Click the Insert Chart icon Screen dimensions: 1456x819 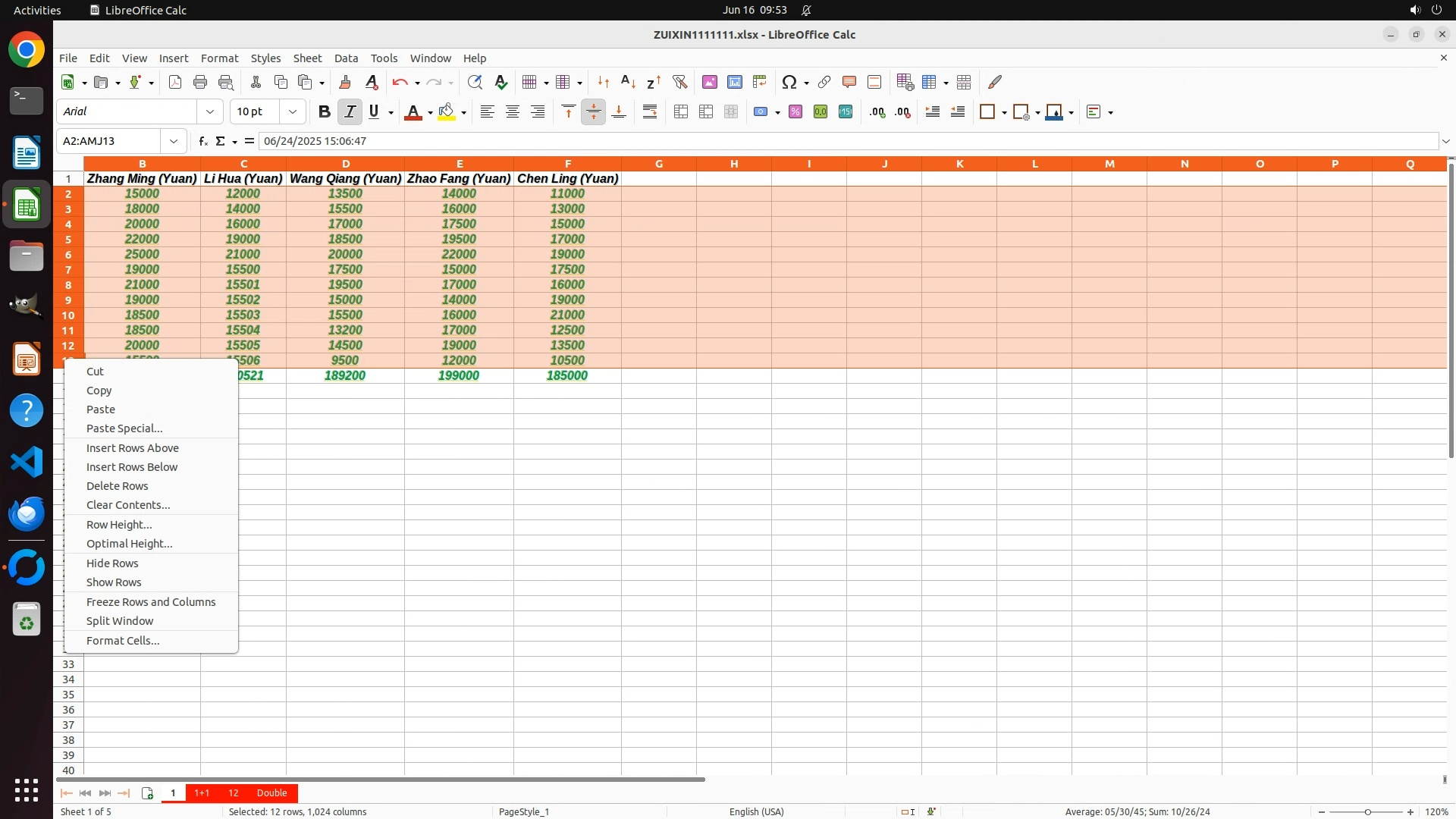coord(734,82)
